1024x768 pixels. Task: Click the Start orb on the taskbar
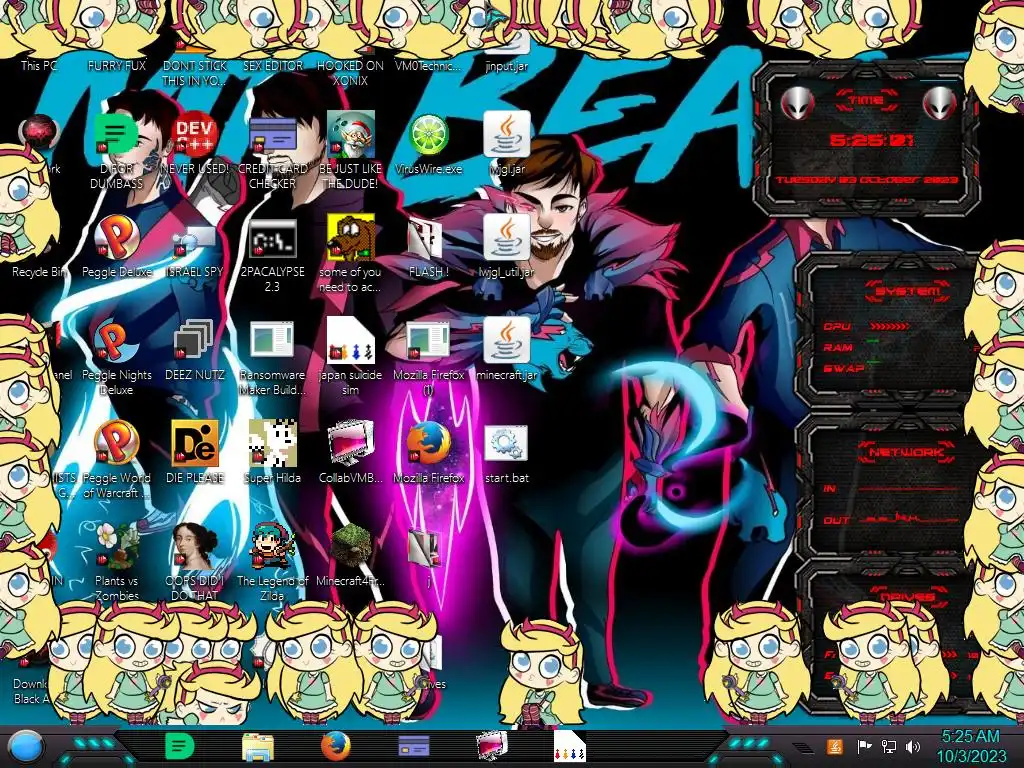(26, 746)
